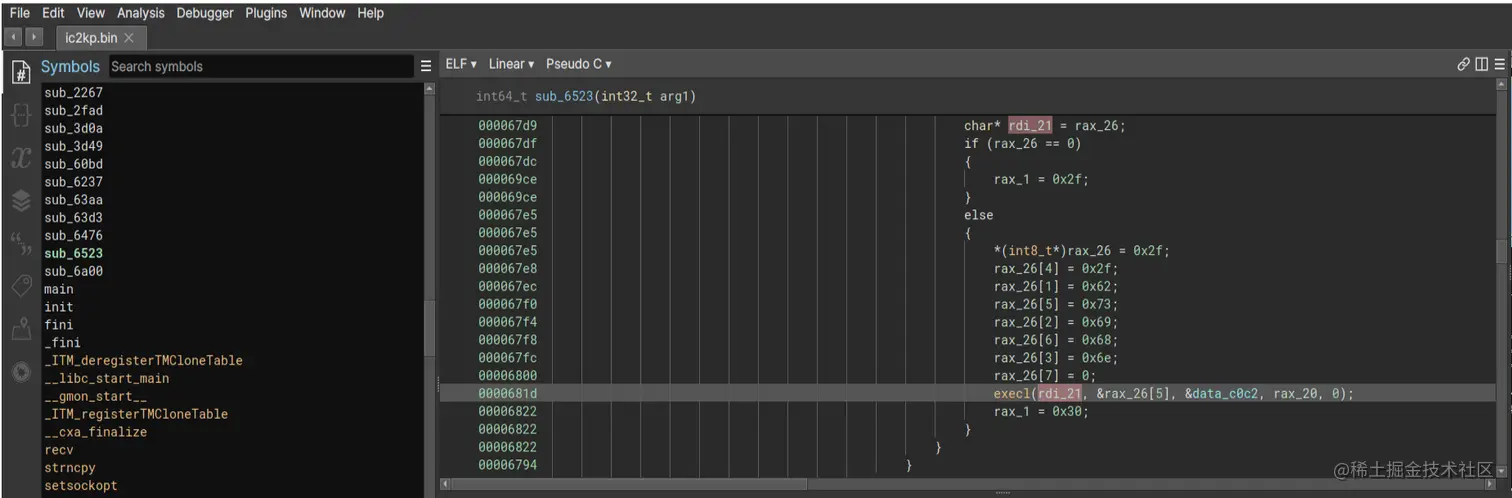Select main in the symbols list

(x=59, y=289)
